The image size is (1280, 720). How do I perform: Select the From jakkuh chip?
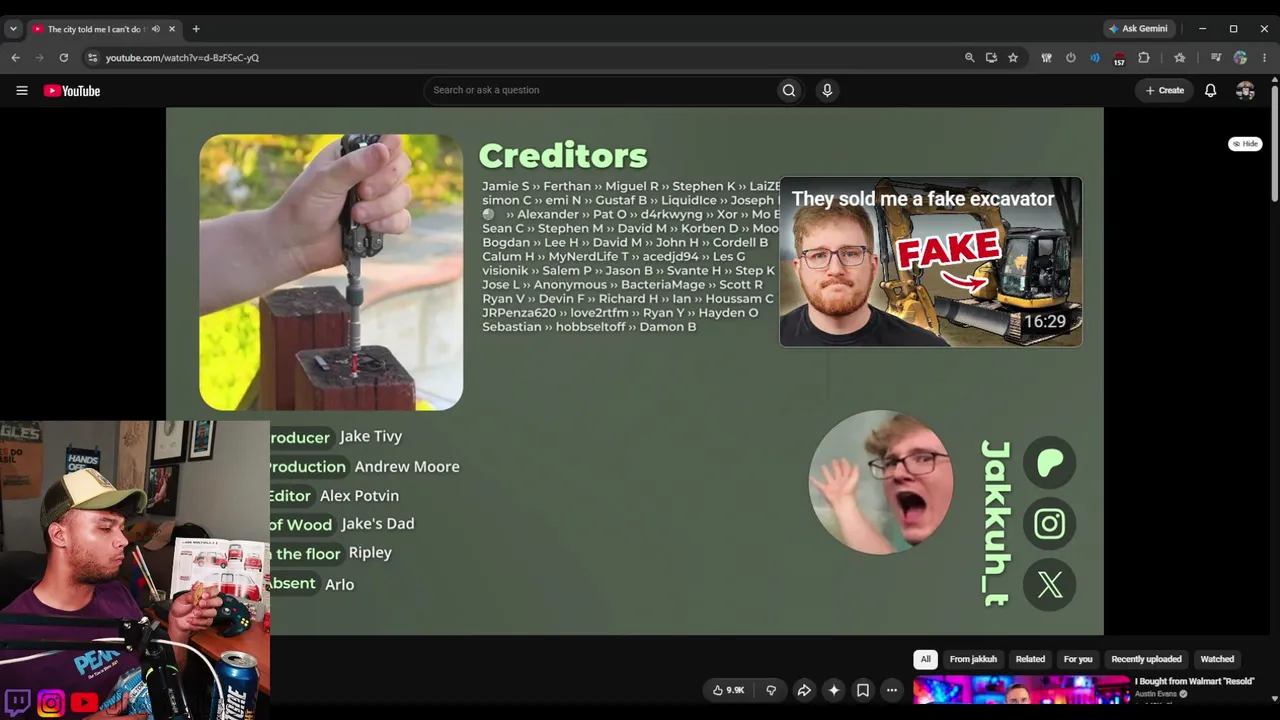click(x=973, y=659)
